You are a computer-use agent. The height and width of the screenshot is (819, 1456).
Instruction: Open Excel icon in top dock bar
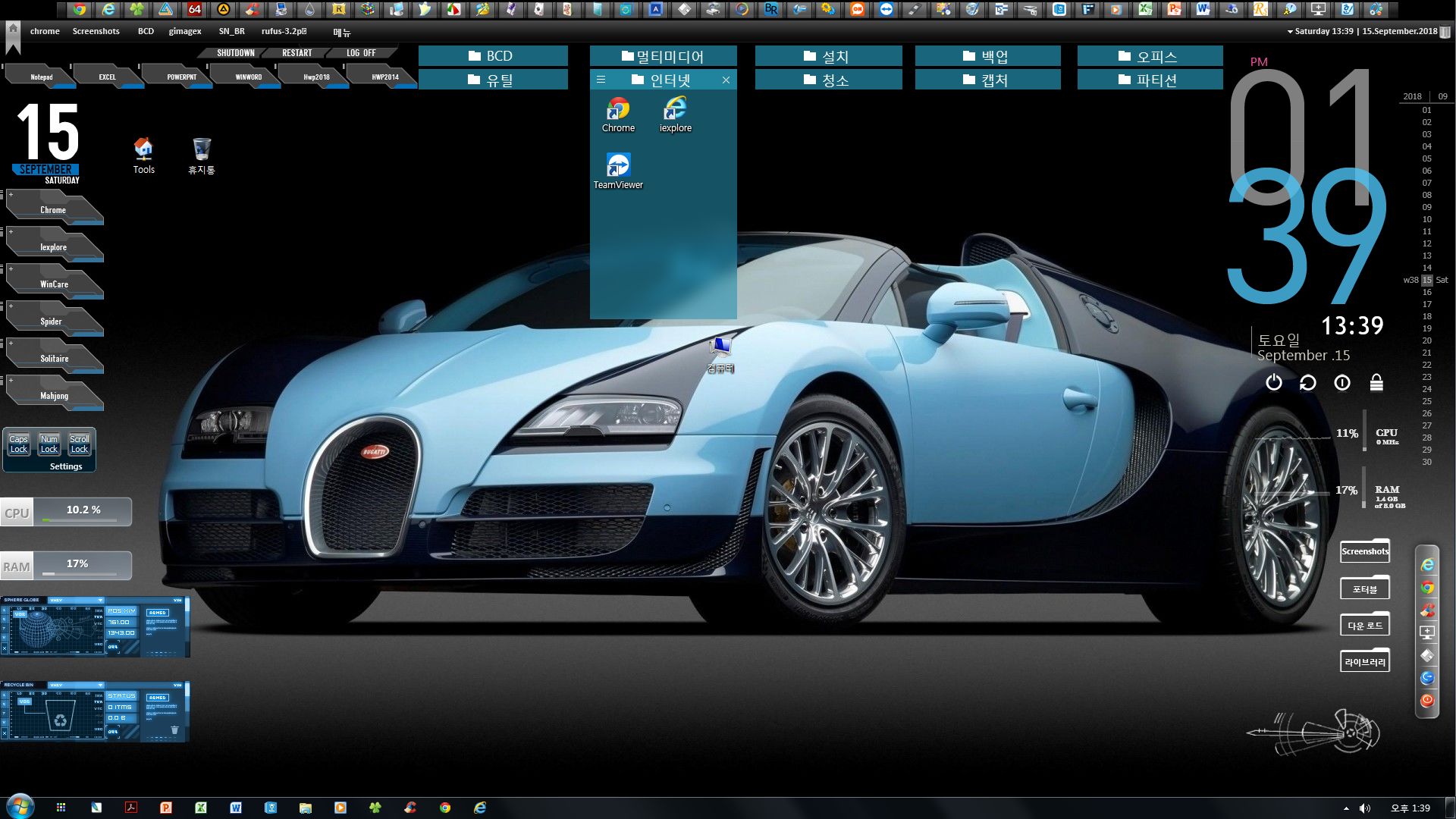pos(1145,9)
